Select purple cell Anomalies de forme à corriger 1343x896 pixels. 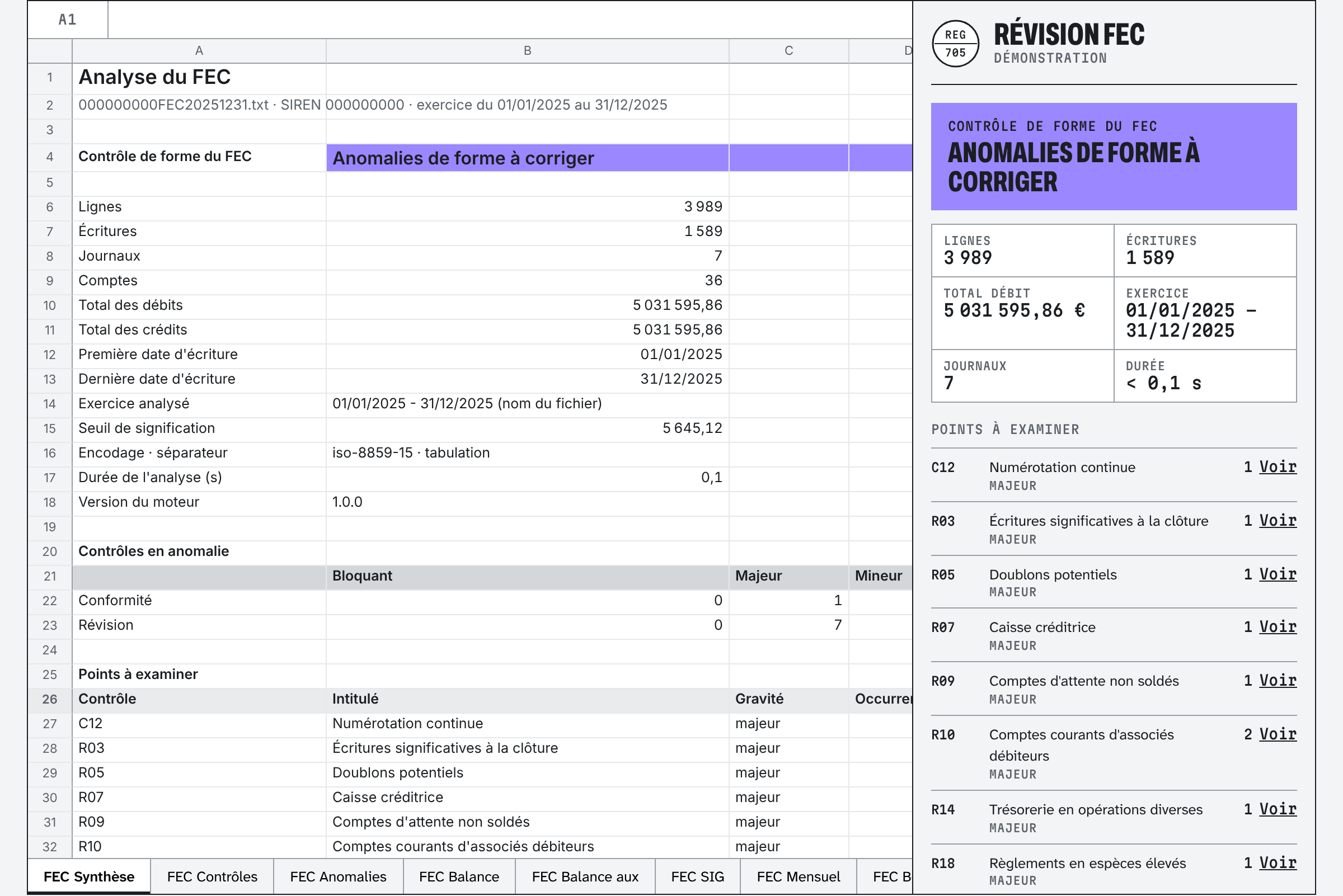[527, 158]
